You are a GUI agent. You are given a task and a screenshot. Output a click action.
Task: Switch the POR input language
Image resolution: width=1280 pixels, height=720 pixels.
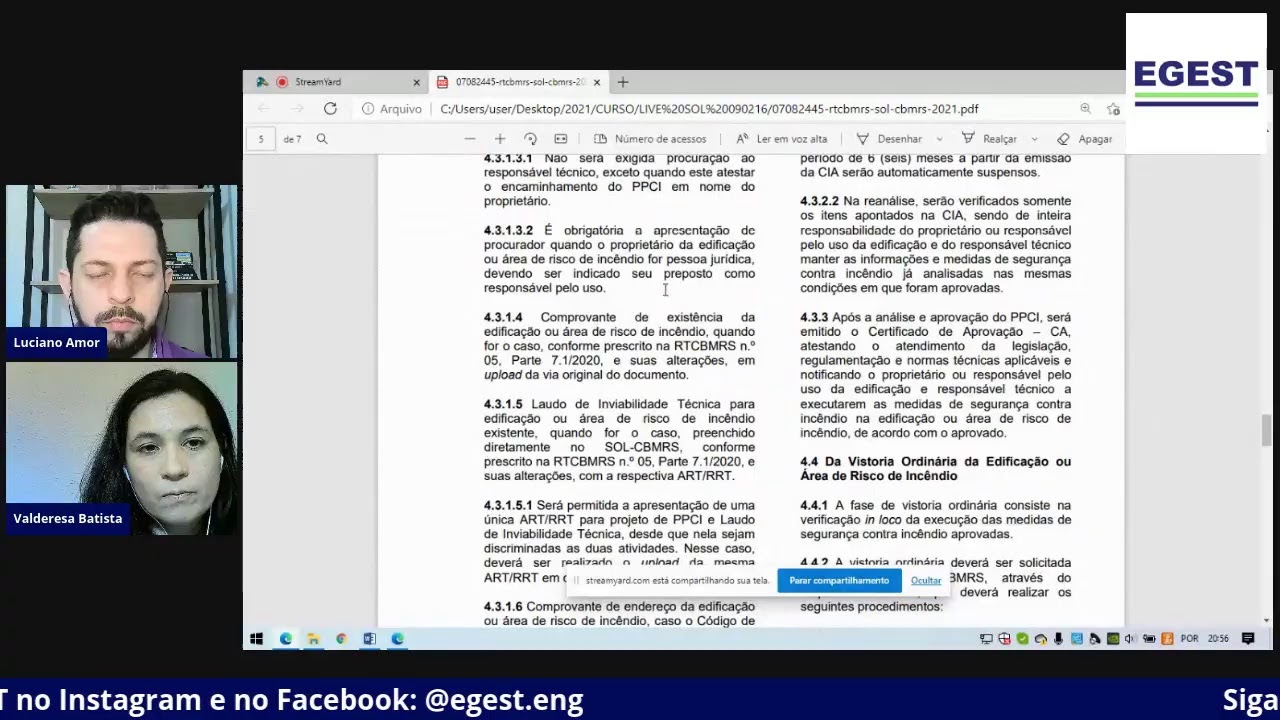coord(1189,639)
